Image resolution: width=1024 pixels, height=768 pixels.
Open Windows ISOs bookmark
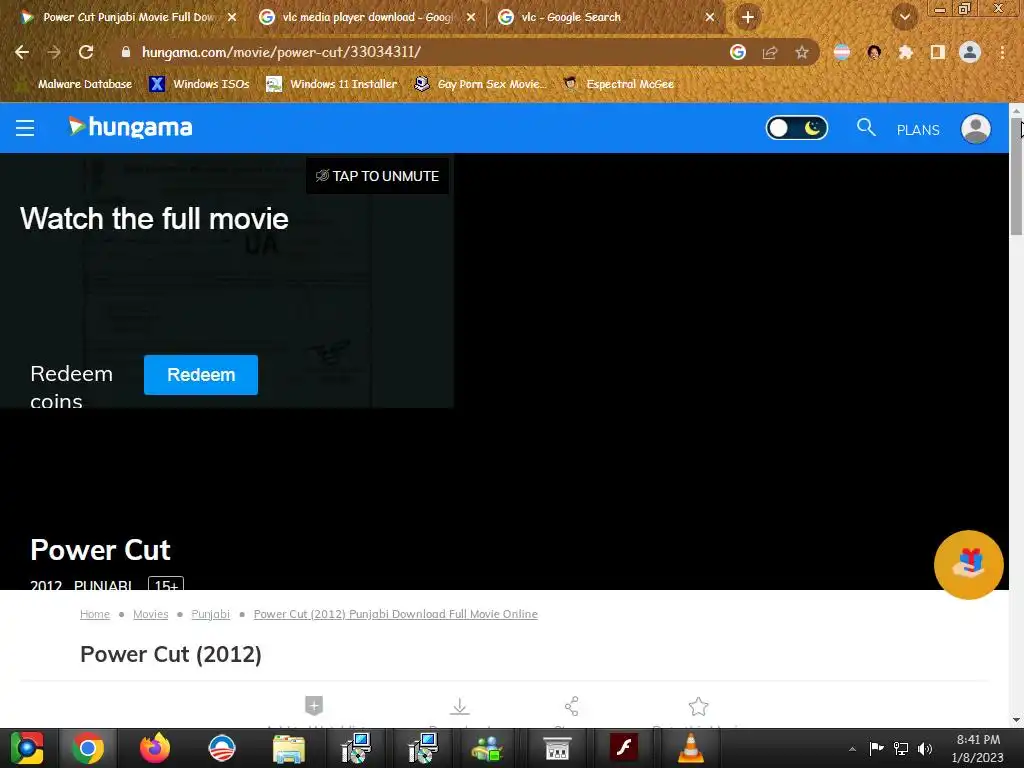[x=199, y=84]
